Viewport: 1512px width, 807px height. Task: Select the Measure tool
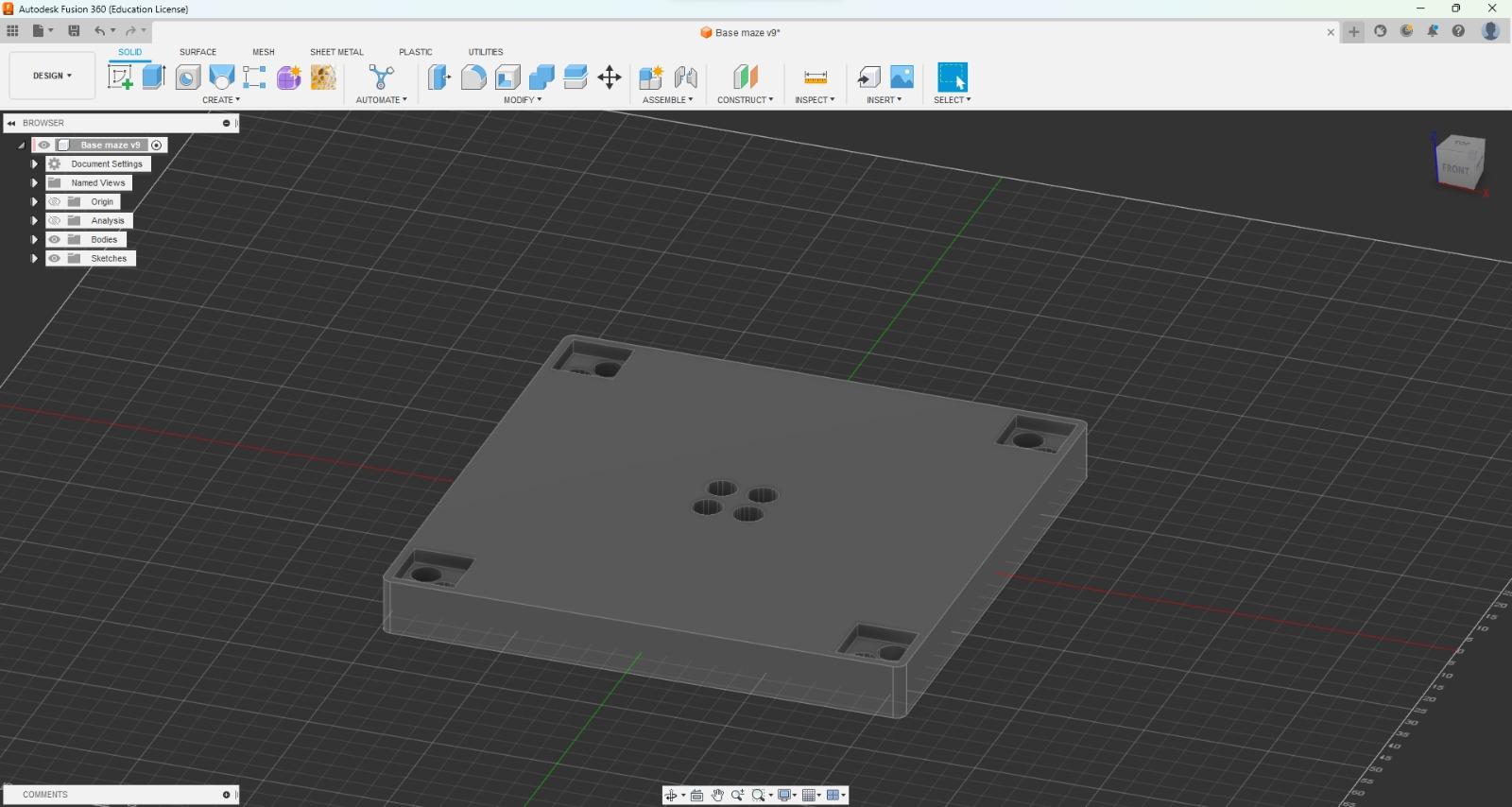pos(816,77)
